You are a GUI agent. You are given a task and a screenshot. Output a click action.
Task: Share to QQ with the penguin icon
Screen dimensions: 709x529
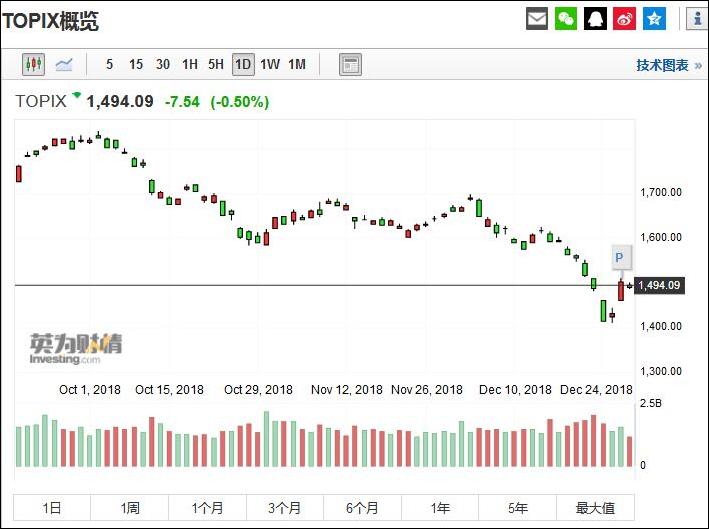[x=595, y=19]
